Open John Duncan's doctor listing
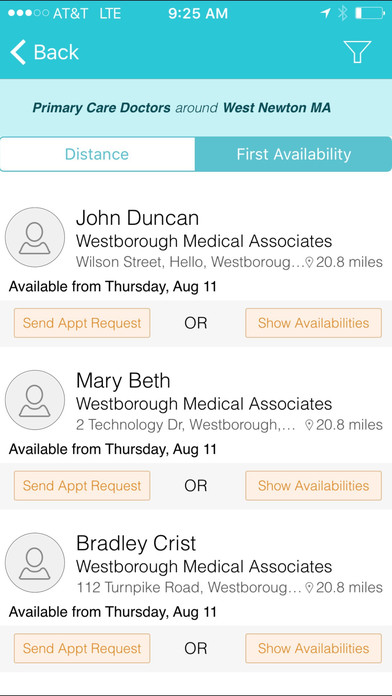 tap(196, 249)
